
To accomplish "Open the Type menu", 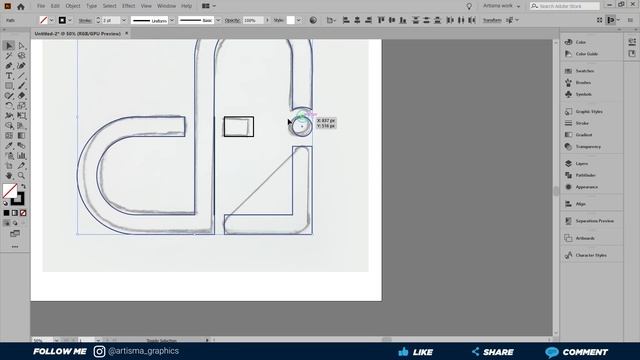I will pyautogui.click(x=91, y=6).
